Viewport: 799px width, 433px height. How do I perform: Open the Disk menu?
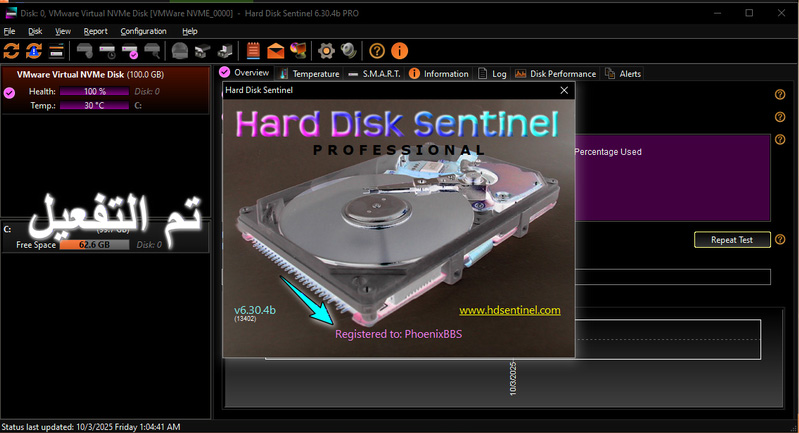tap(35, 31)
